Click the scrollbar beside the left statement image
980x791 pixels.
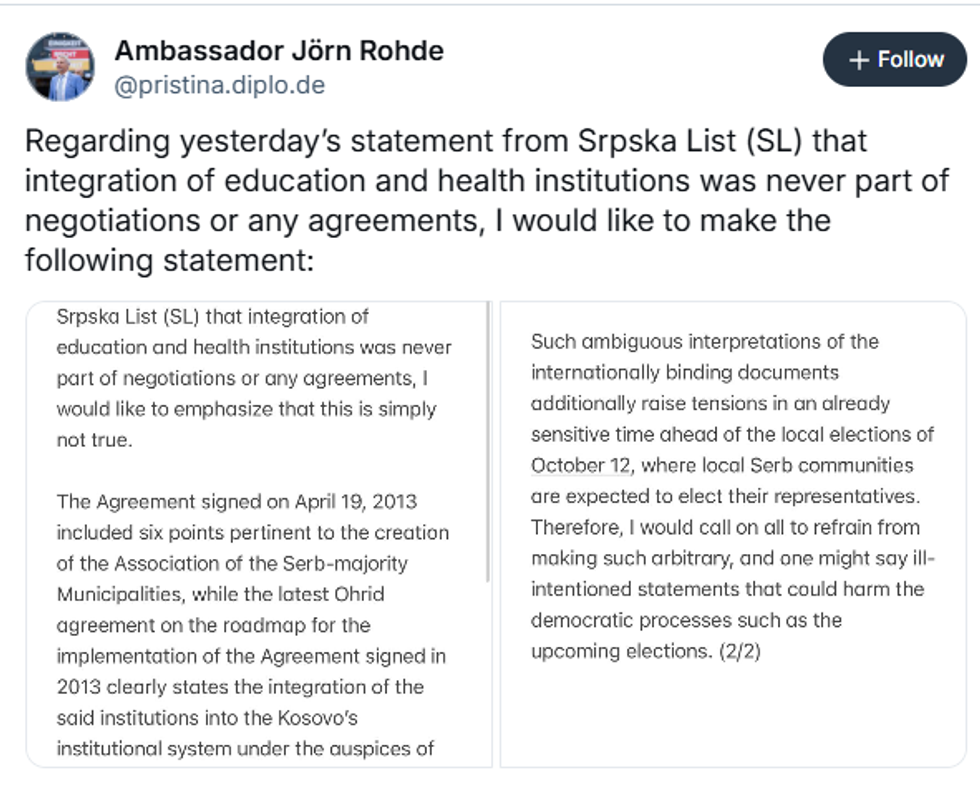(488, 440)
